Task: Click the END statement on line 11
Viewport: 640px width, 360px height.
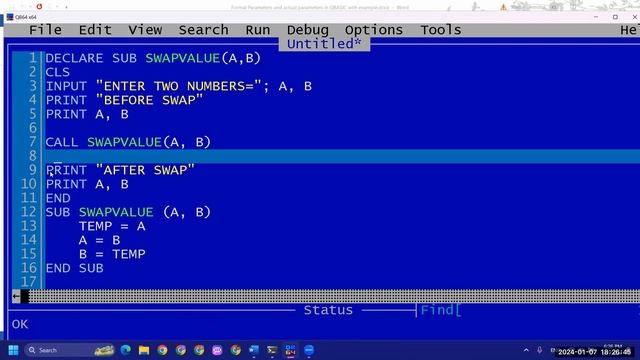Action: tap(58, 198)
